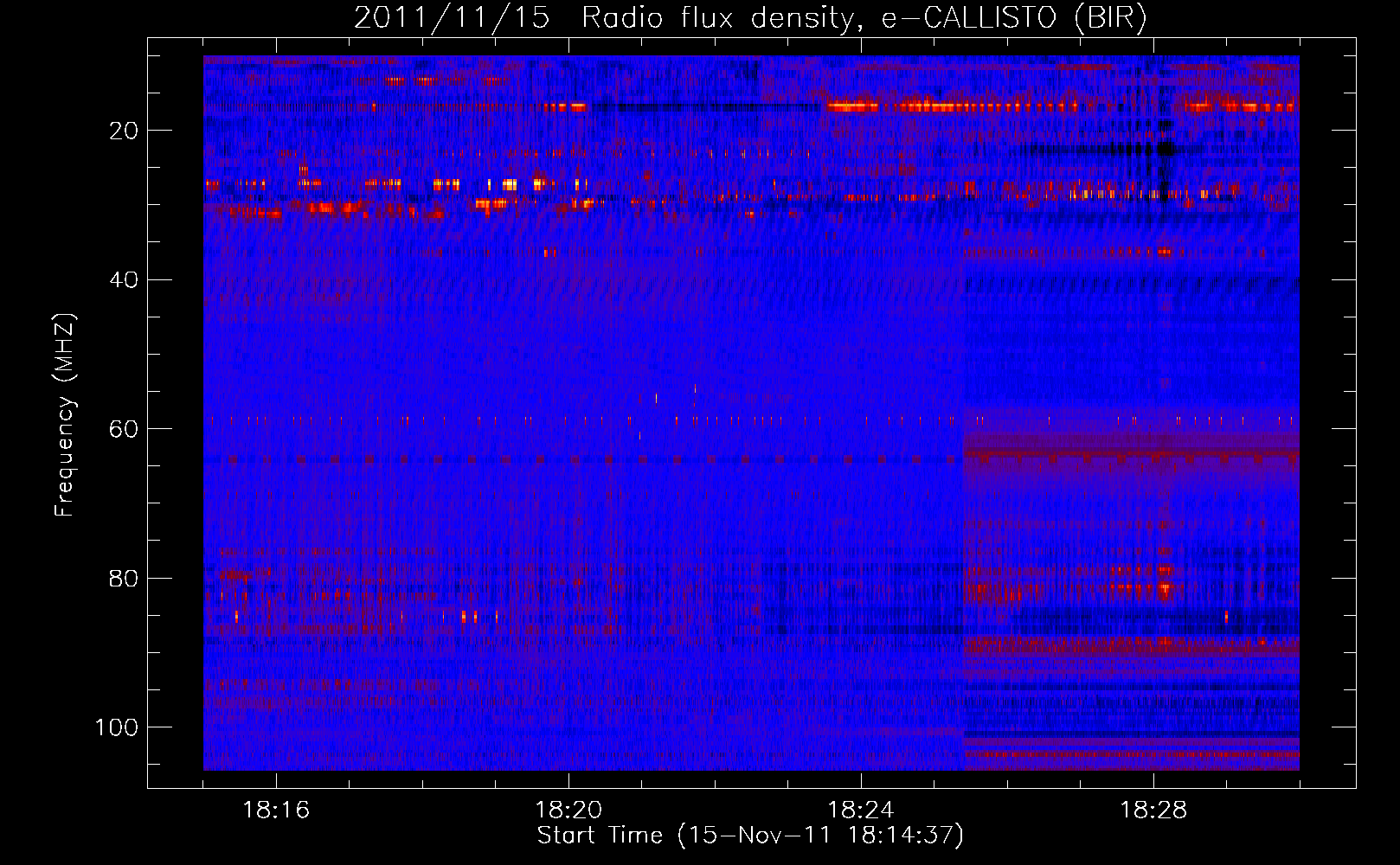Viewport: 1400px width, 865px height.
Task: Select the 'Frequency (MHZ)' axis label
Action: tap(65, 415)
